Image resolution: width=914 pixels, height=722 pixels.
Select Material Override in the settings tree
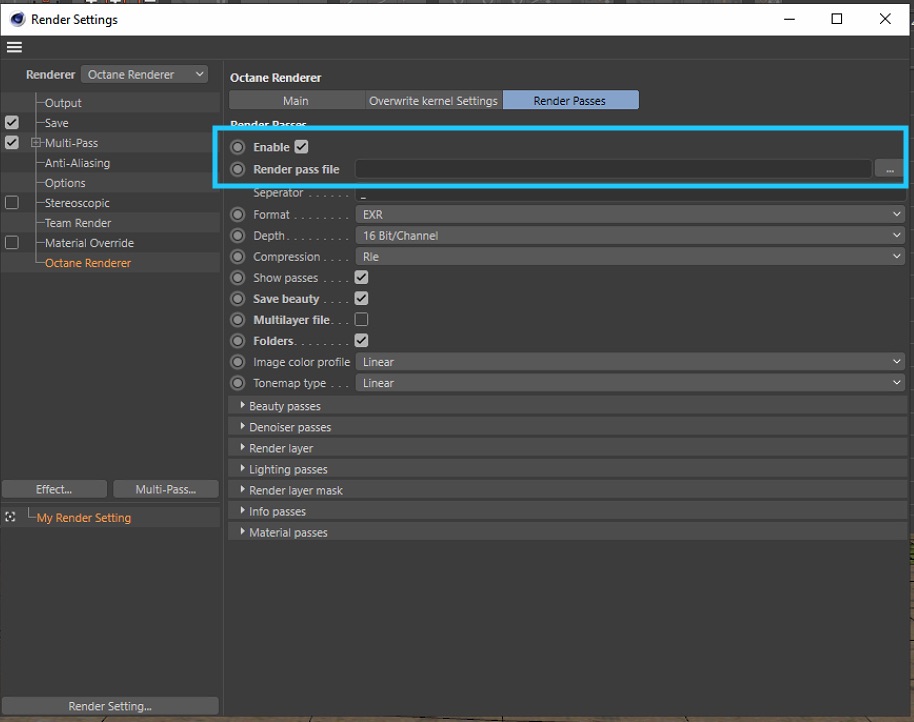coord(89,243)
